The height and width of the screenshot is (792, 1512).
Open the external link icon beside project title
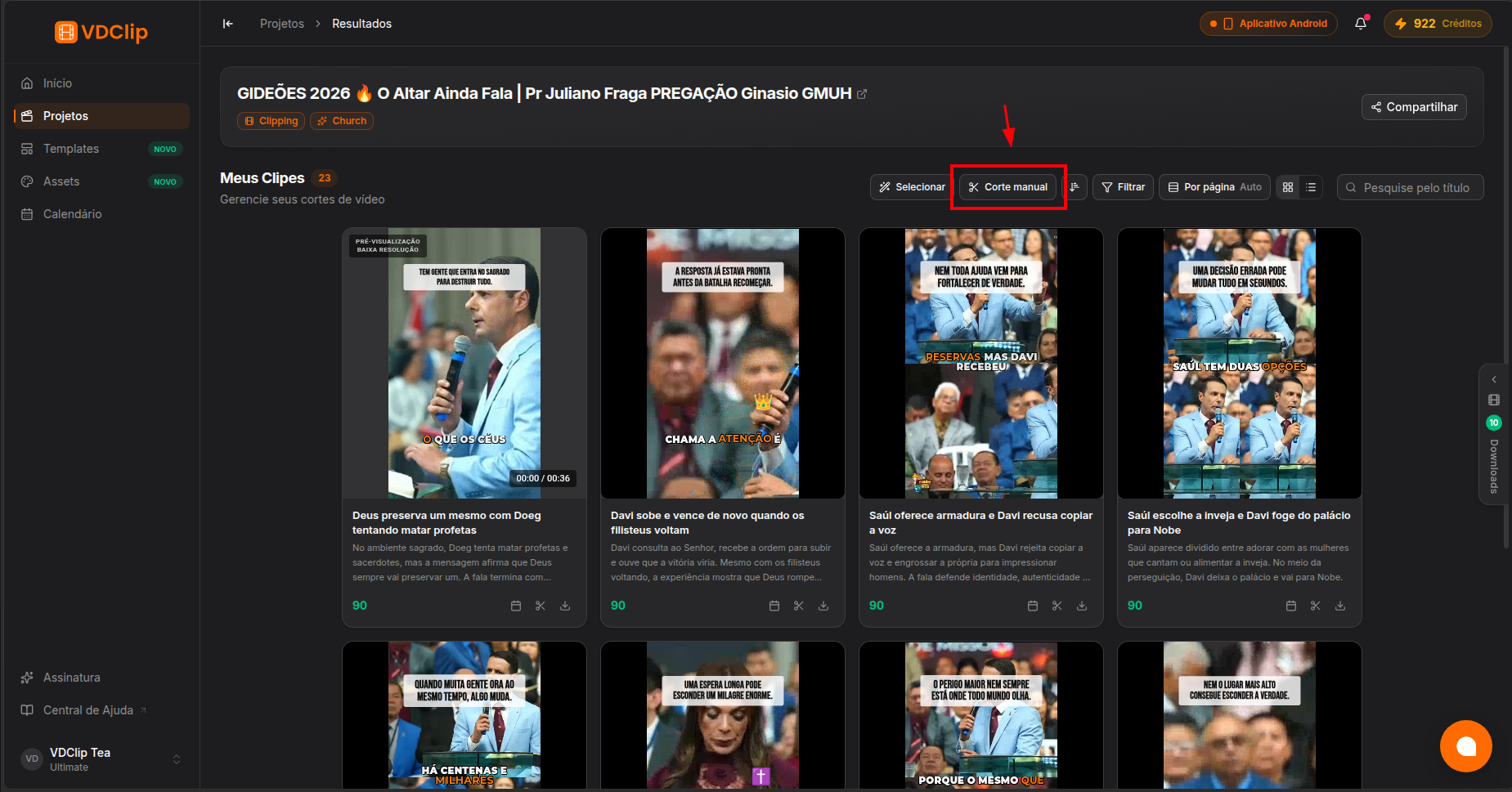pos(862,94)
